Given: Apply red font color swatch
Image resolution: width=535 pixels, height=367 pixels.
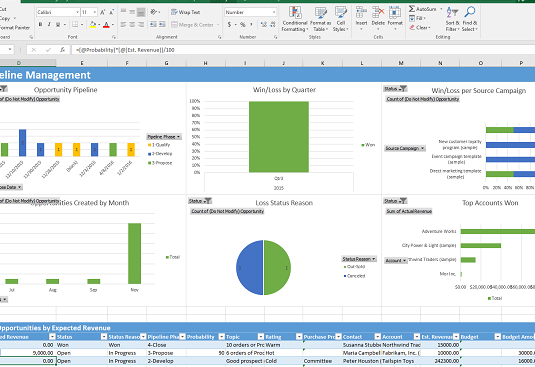Looking at the screenshot, I should point(106,25).
